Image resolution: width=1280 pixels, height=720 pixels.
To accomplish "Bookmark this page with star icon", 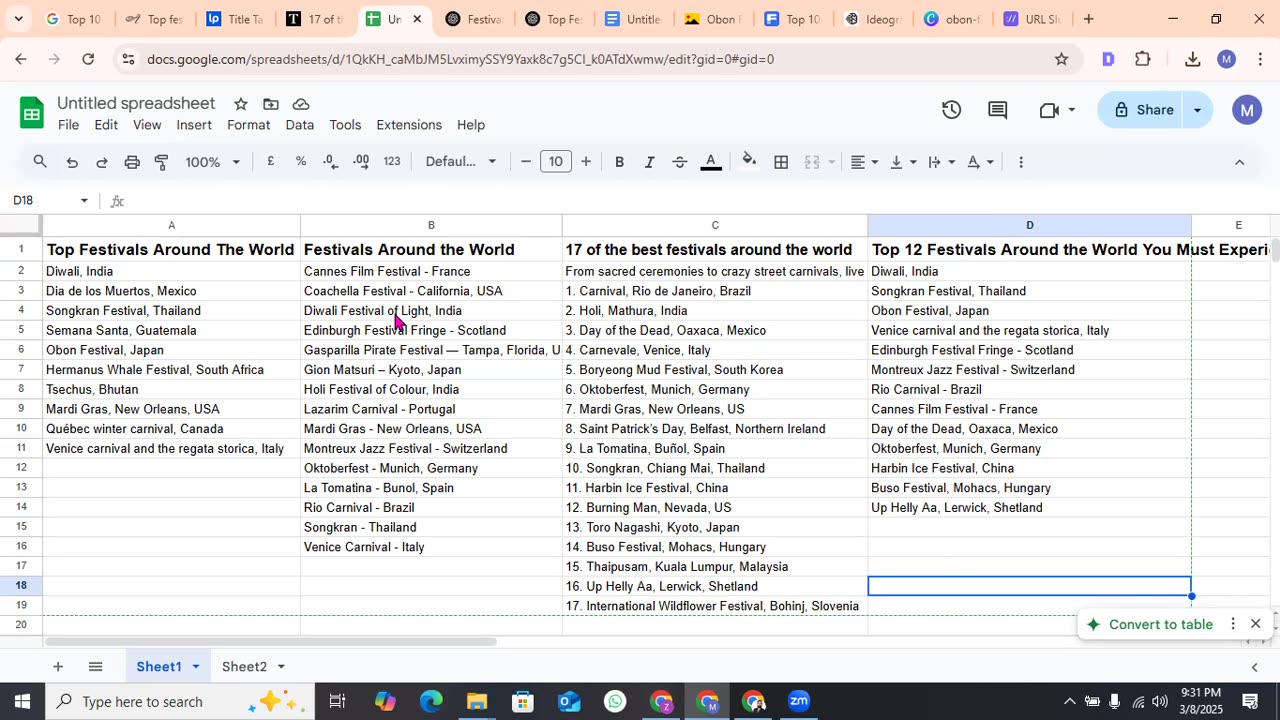I will click(x=1061, y=59).
